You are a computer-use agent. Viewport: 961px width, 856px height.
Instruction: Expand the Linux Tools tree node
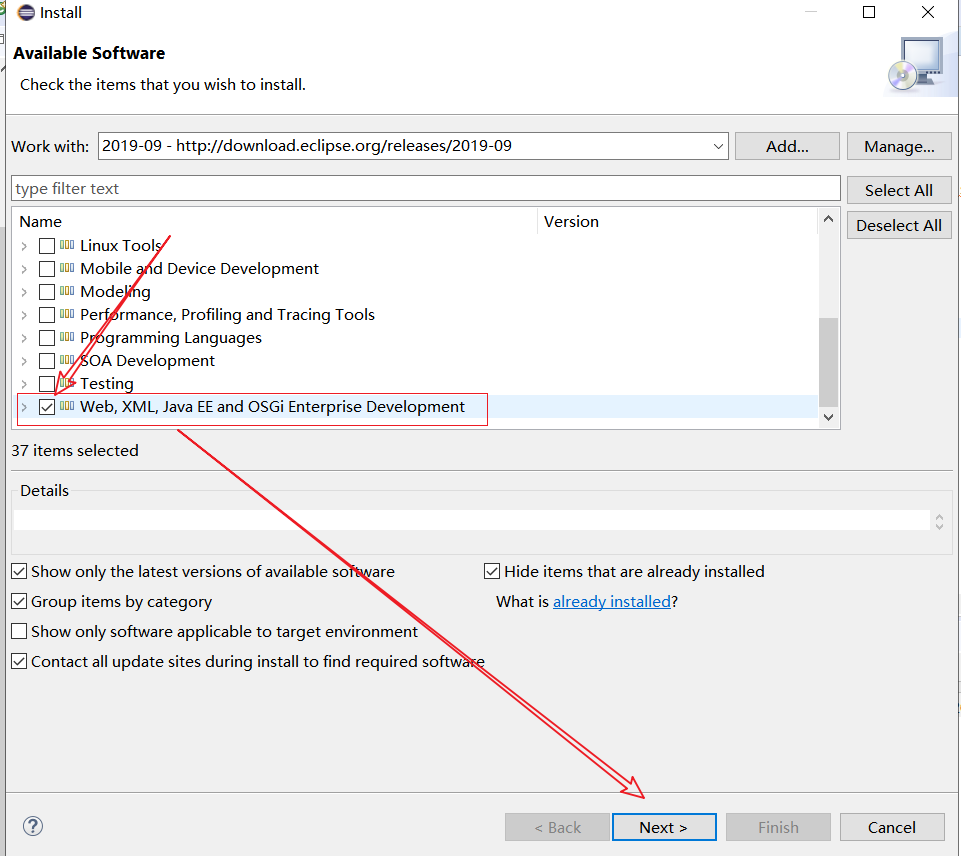click(24, 246)
